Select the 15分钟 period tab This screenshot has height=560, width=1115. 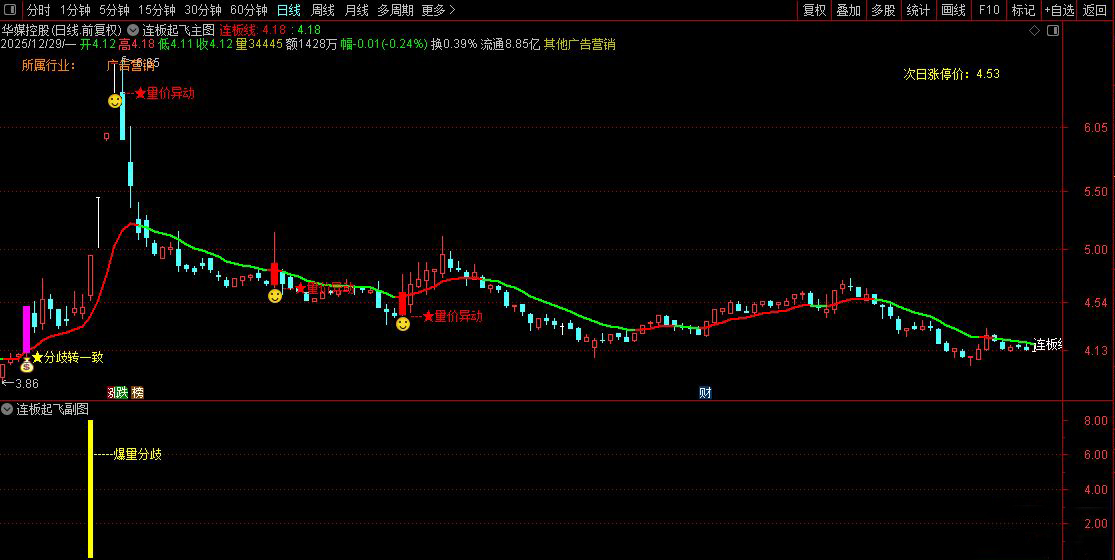(x=156, y=10)
